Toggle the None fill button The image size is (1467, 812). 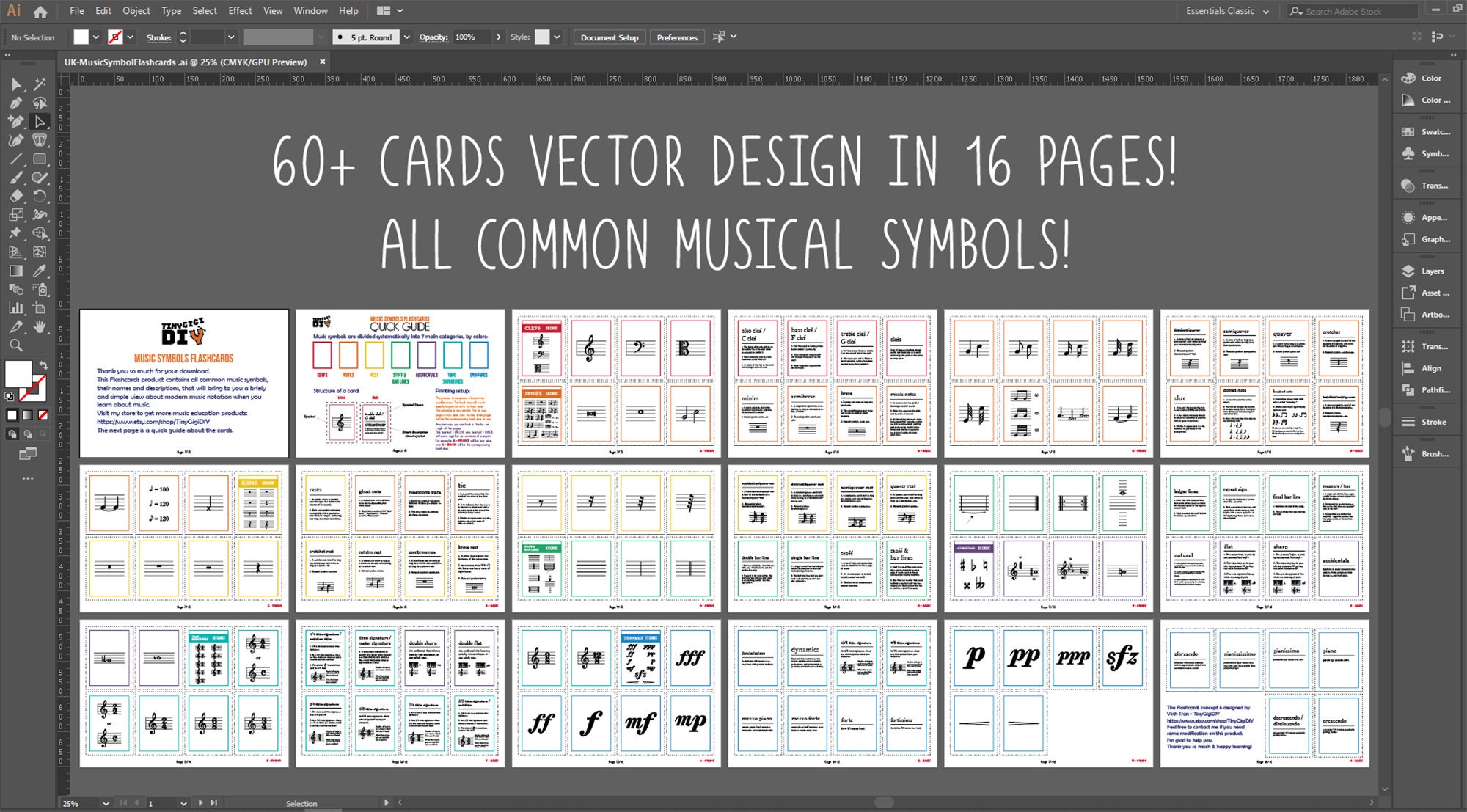click(x=42, y=413)
